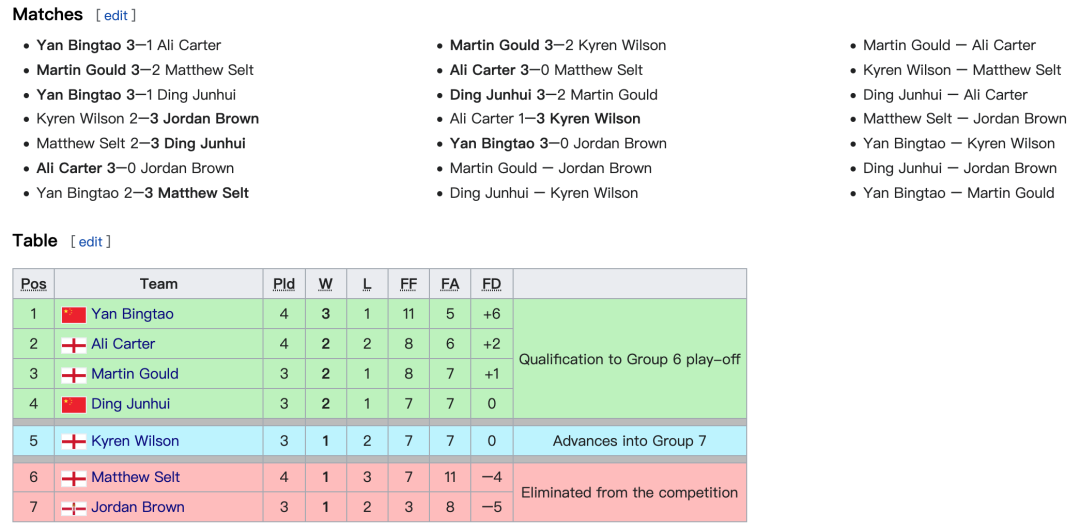The image size is (1080, 529).
Task: Go to Kyren Wilson's page link
Action: point(135,441)
